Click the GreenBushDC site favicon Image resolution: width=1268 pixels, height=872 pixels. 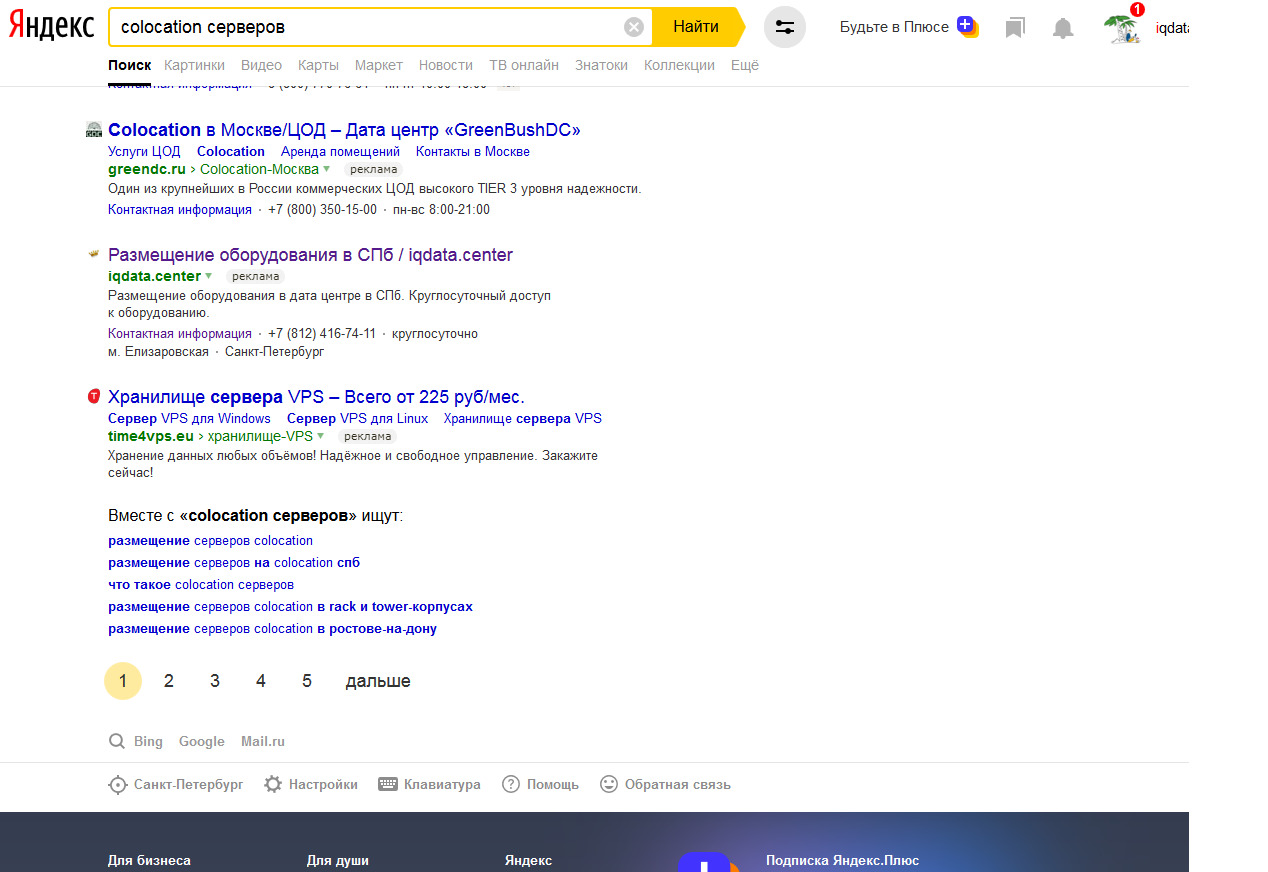click(94, 129)
